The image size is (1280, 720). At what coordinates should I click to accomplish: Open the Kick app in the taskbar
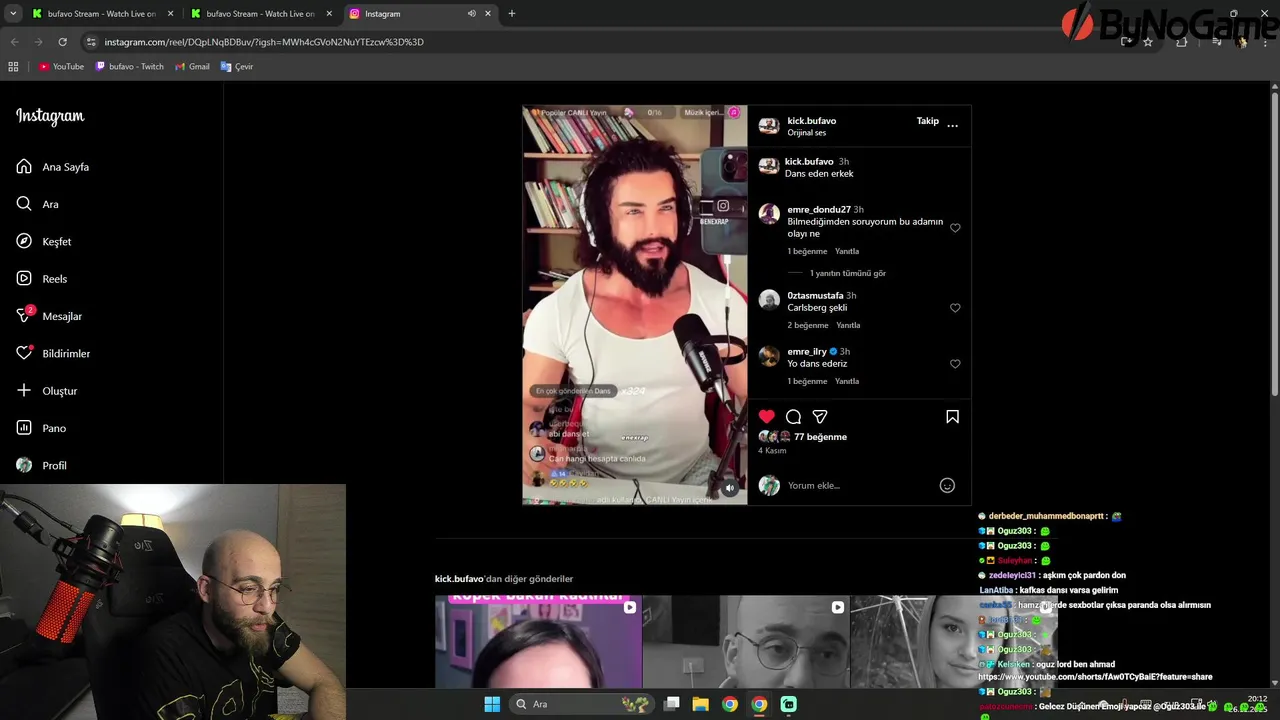tap(788, 704)
